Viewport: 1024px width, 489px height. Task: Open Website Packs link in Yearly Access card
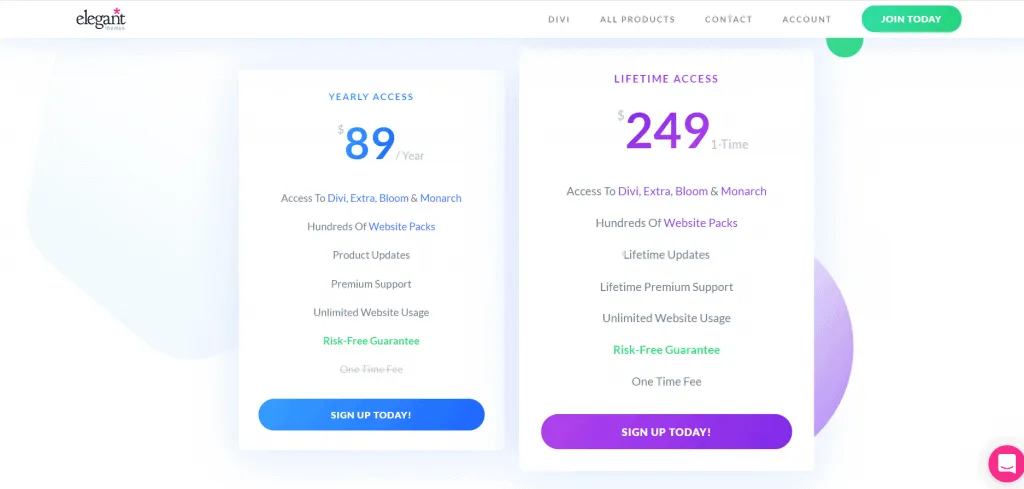(402, 227)
